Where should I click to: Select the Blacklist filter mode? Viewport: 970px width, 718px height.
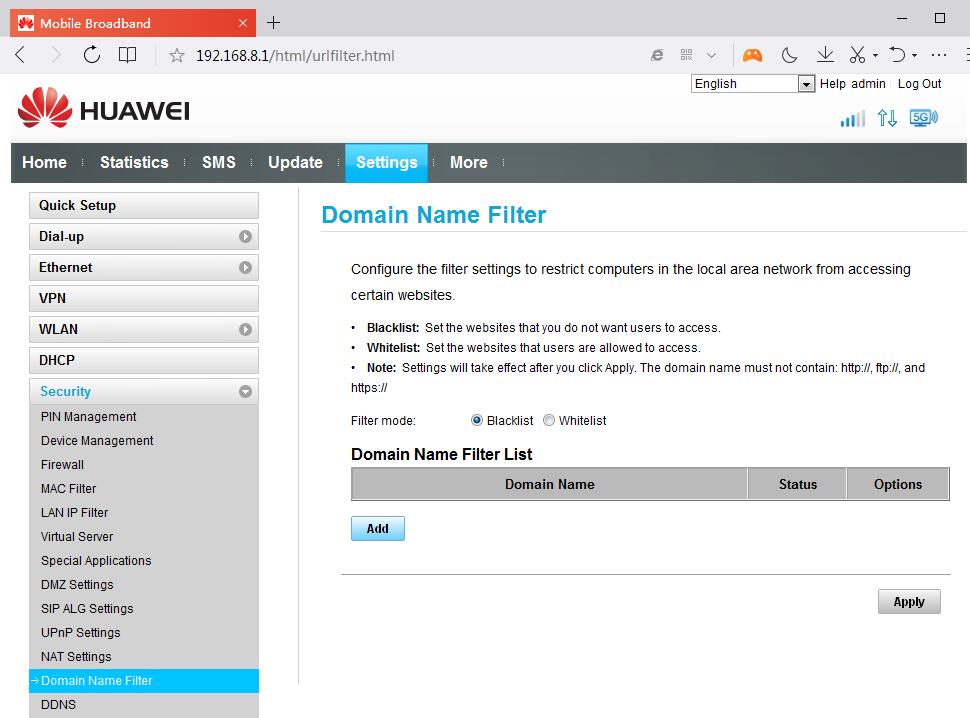click(x=477, y=421)
